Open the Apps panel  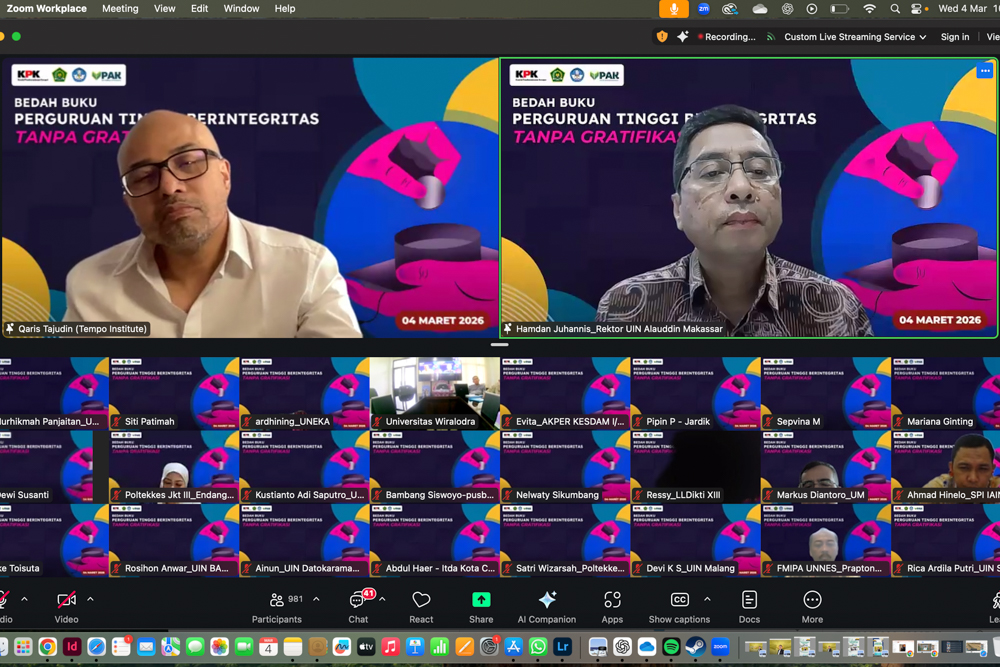tap(612, 606)
